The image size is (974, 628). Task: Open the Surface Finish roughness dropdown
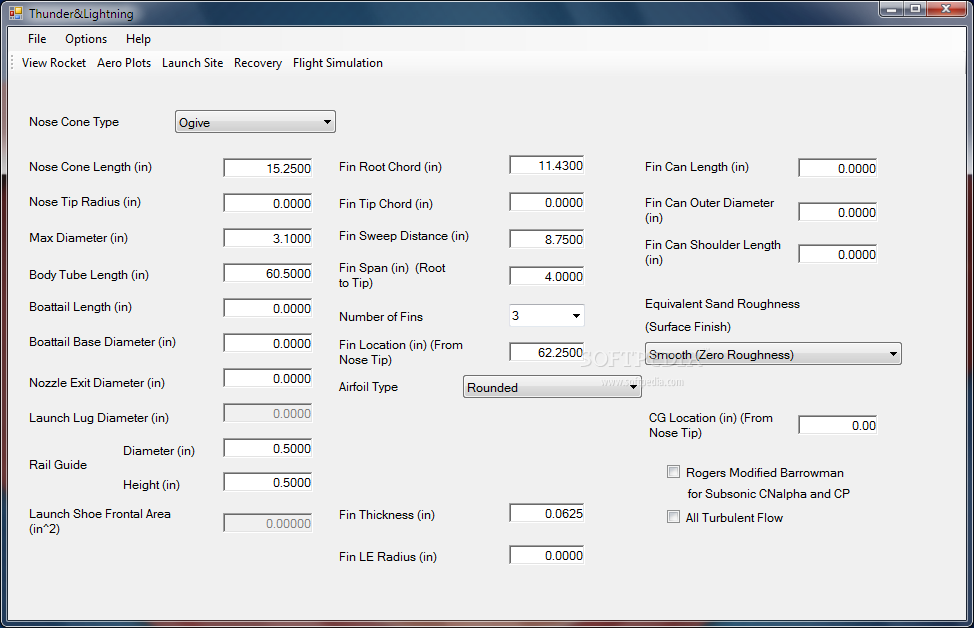[773, 354]
